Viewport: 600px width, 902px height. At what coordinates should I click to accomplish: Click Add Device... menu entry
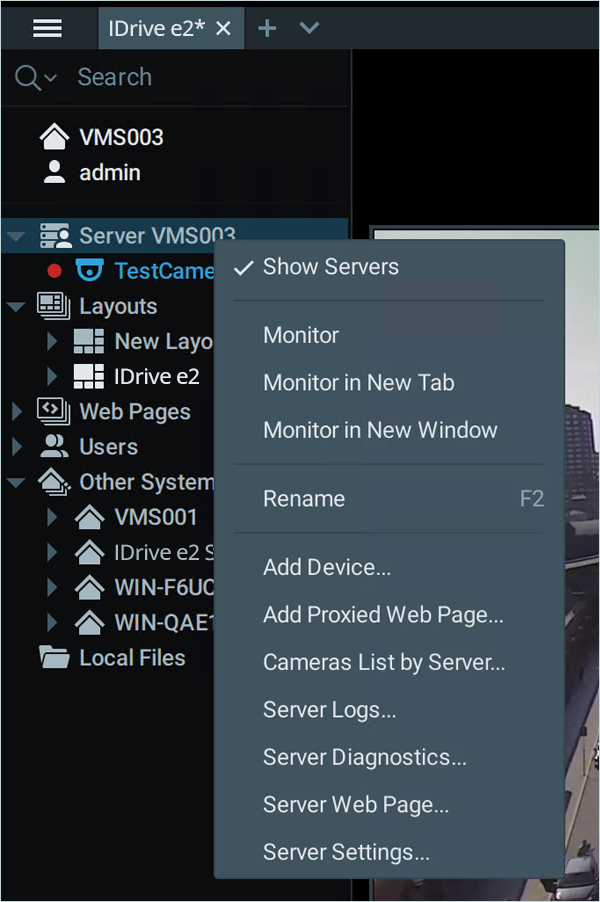tap(326, 567)
